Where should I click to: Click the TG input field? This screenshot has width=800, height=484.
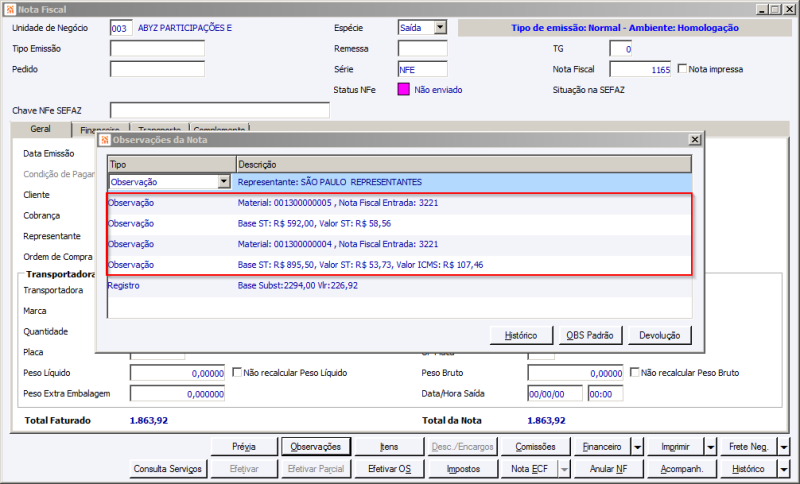click(621, 48)
